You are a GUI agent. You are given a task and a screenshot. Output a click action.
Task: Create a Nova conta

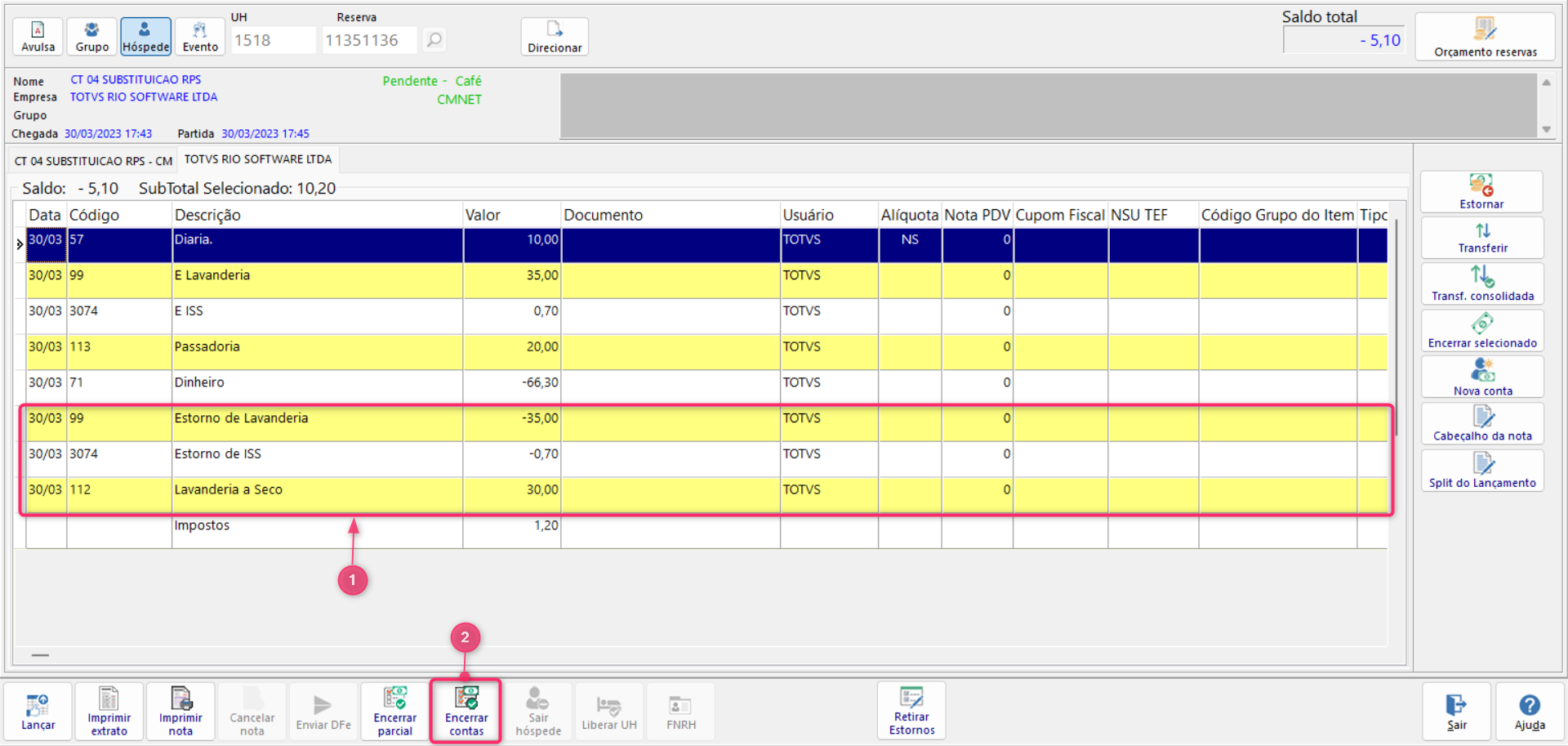[x=1482, y=377]
